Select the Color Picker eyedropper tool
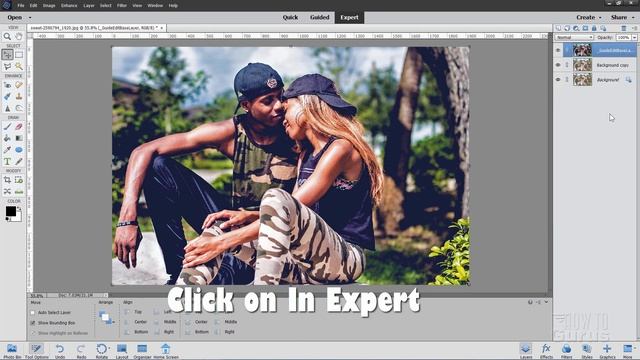Screen dimensions: 640x360 [x=7, y=150]
